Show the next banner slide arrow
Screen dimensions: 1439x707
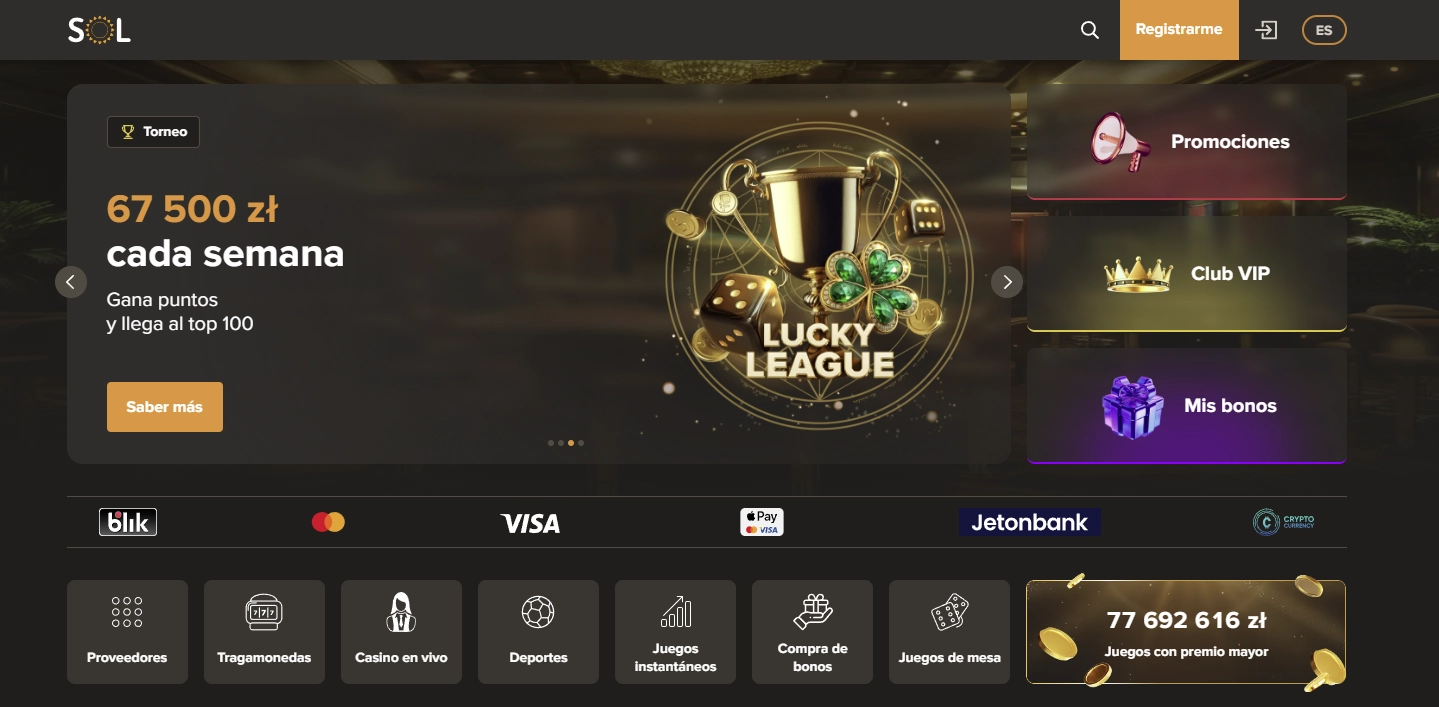point(1007,282)
